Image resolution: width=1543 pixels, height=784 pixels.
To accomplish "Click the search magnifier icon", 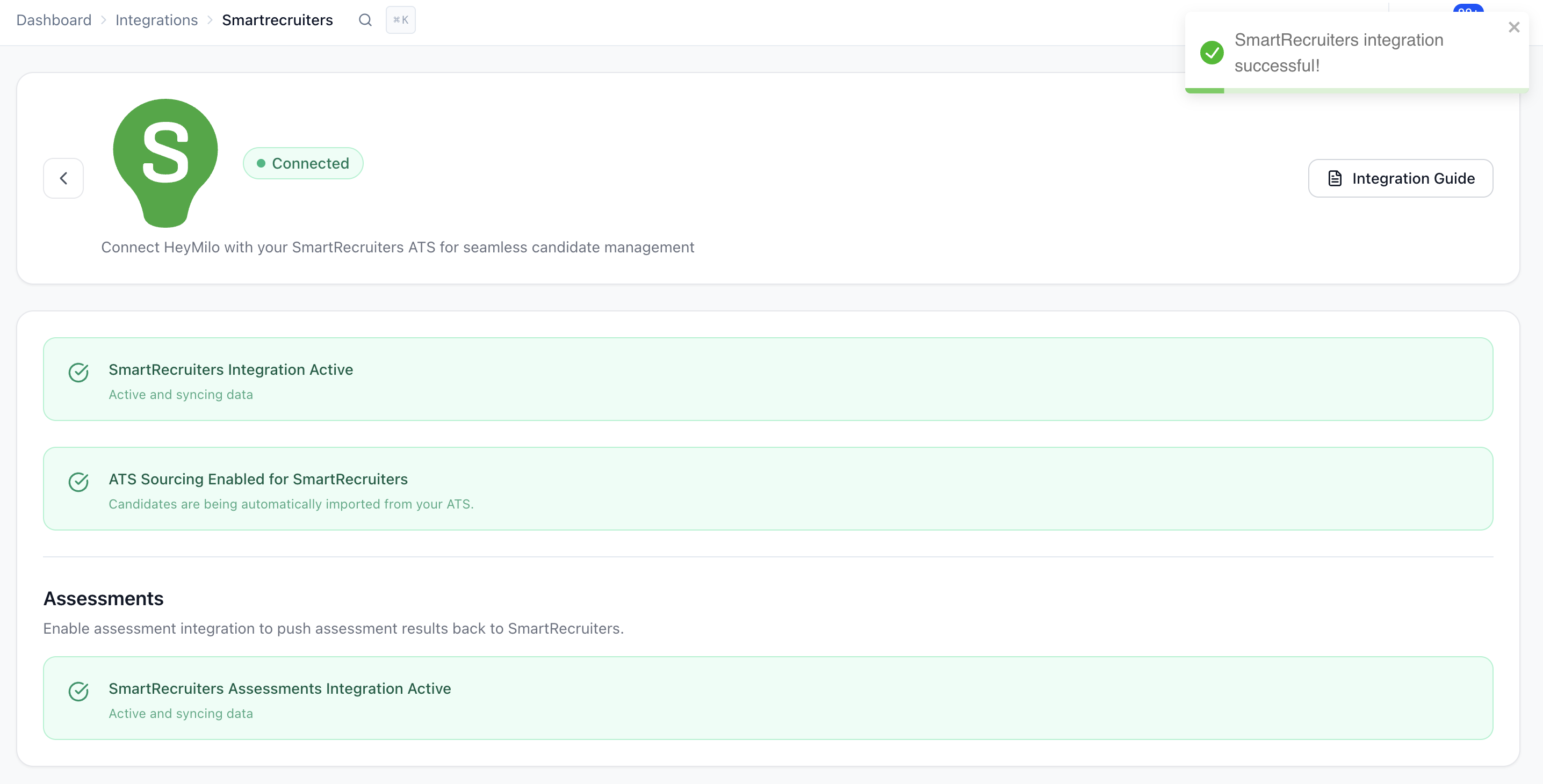I will (x=365, y=20).
